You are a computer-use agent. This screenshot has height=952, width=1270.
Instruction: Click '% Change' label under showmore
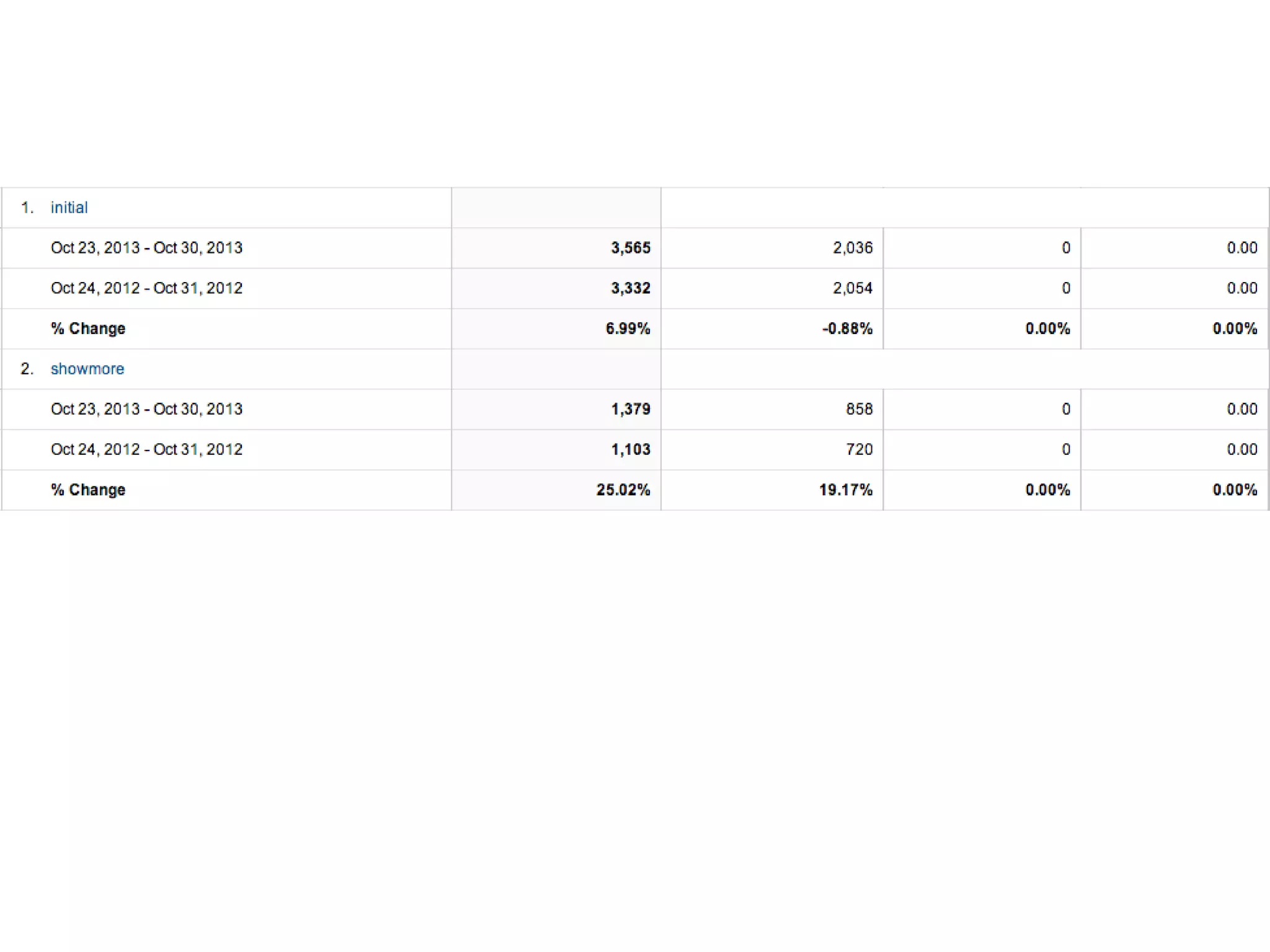click(x=88, y=490)
